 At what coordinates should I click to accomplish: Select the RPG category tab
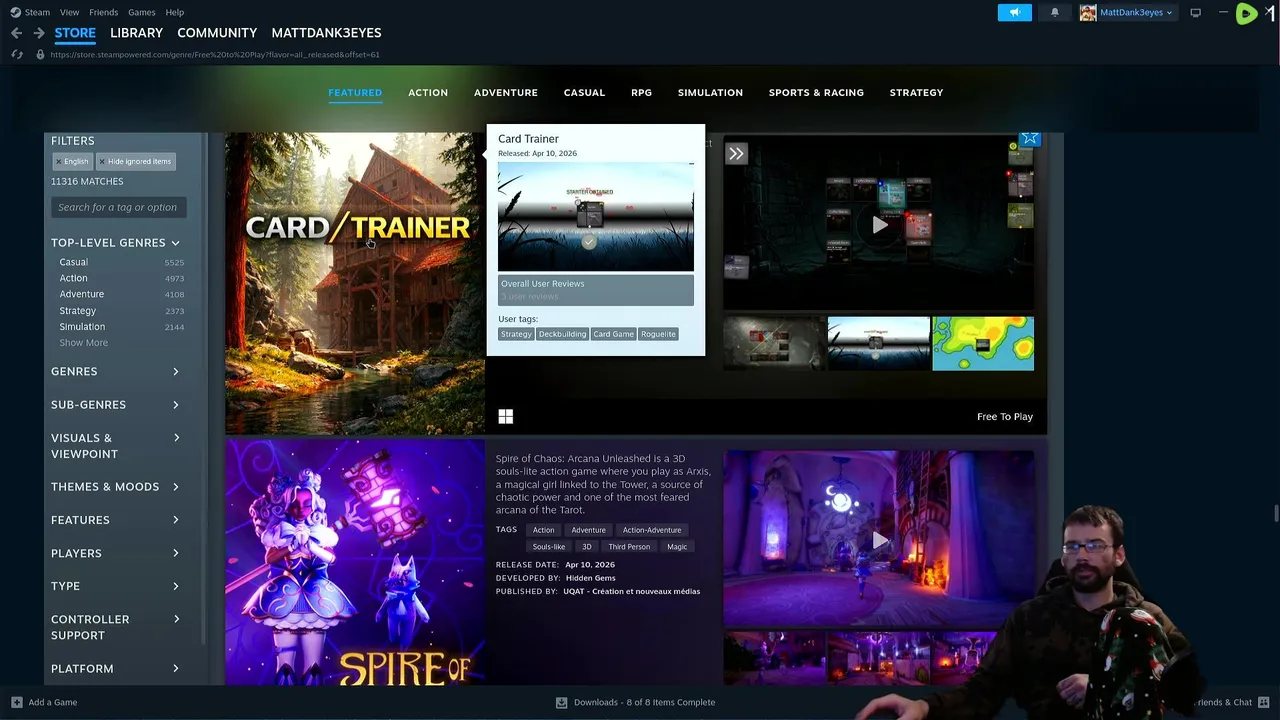641,92
